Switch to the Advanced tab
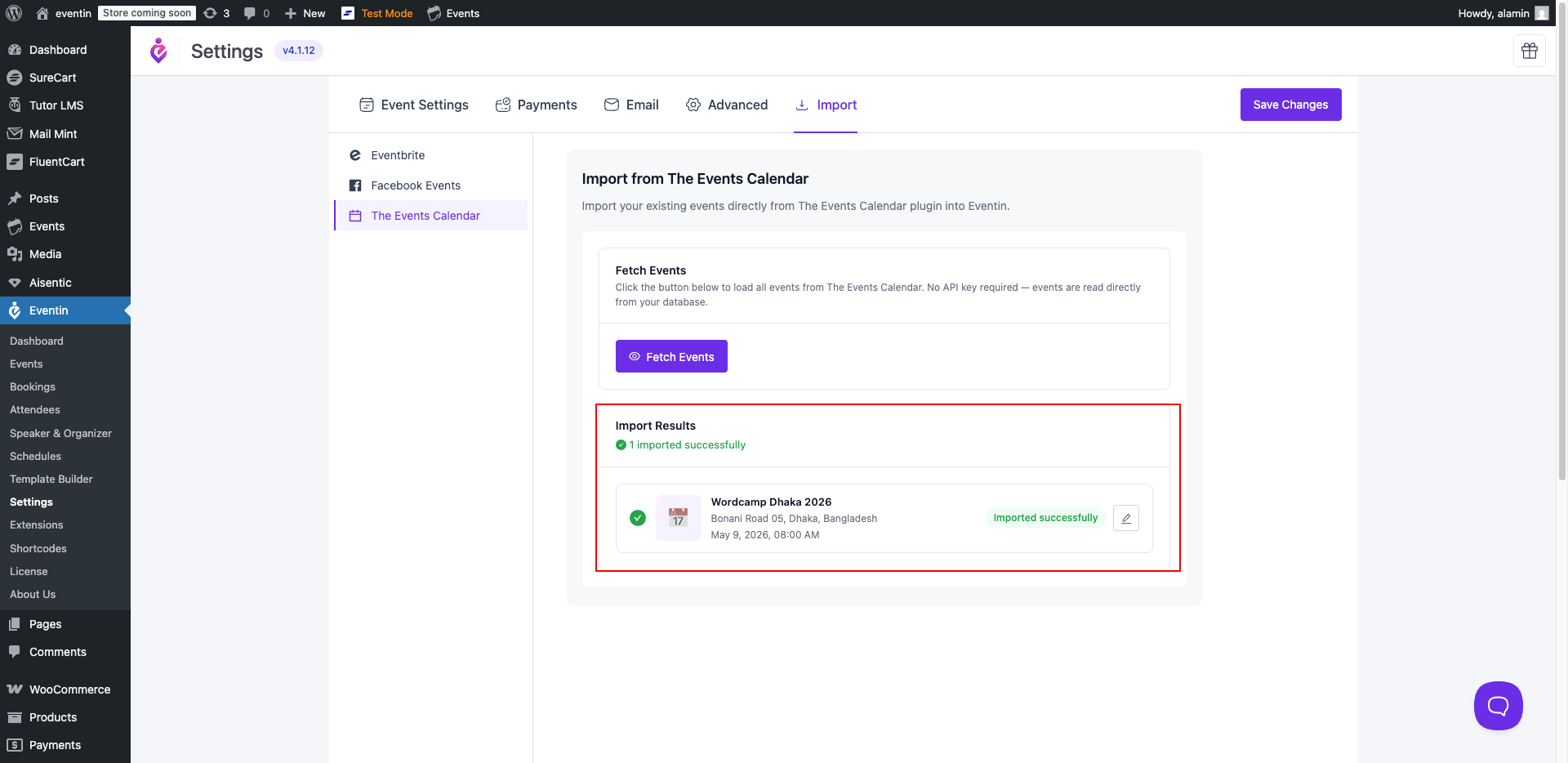Viewport: 1568px width, 763px height. 727,105
